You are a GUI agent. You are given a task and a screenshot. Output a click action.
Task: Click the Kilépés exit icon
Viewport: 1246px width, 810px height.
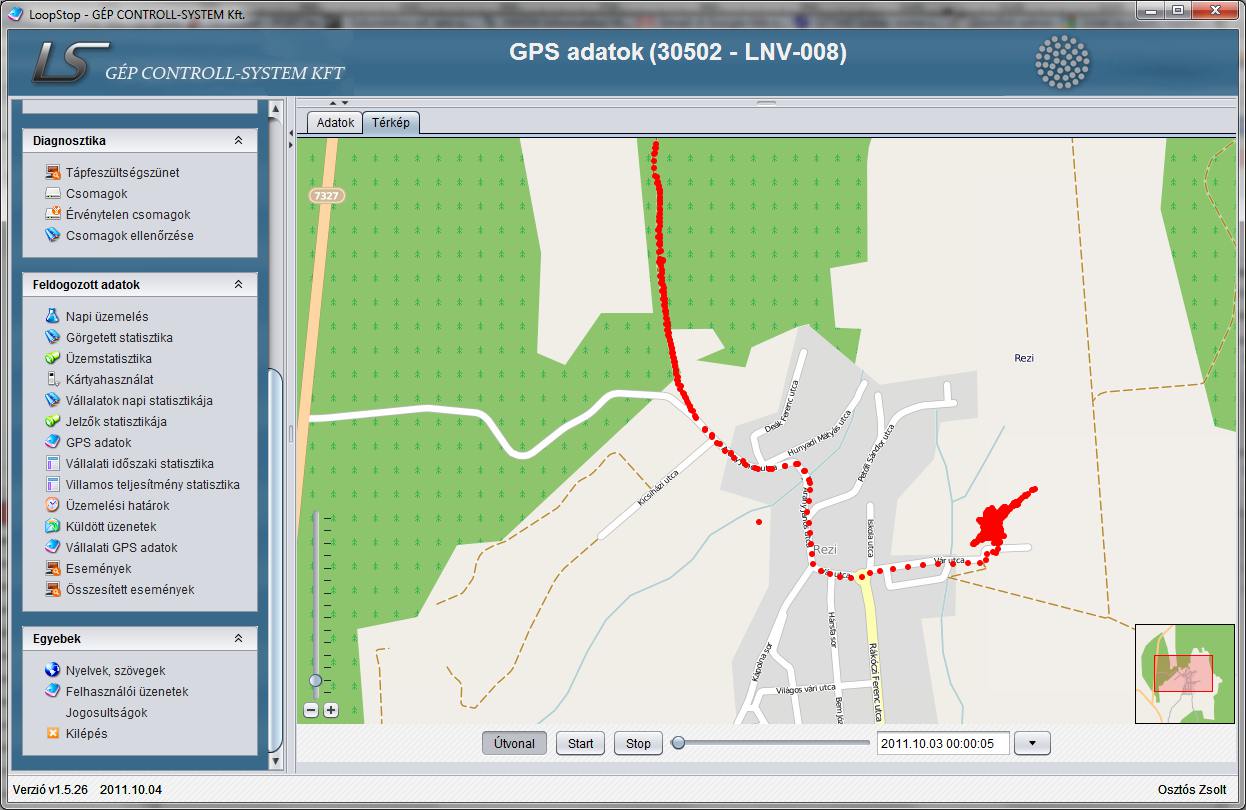54,734
